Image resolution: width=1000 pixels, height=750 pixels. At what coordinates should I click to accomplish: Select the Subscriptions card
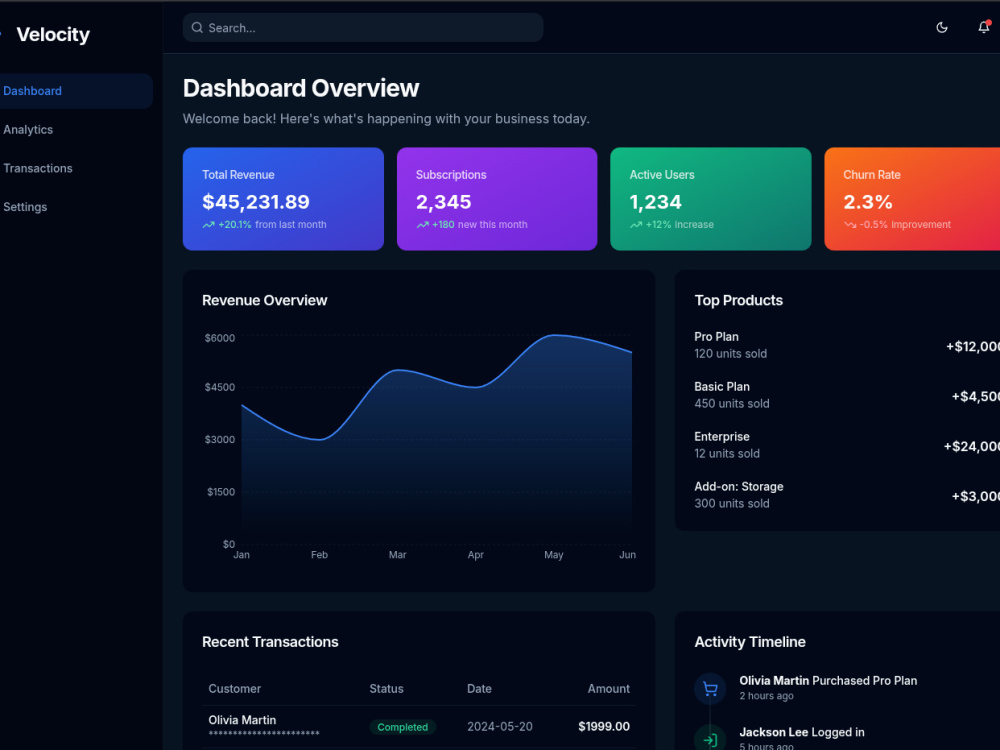pos(497,199)
